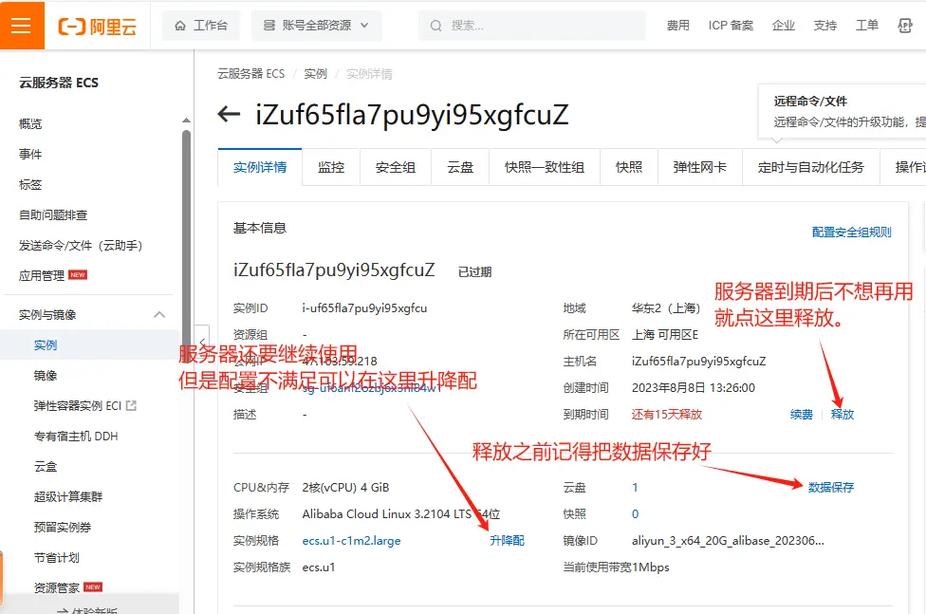926x614 pixels.
Task: Switch to the 云盘 tab
Action: pyautogui.click(x=460, y=167)
